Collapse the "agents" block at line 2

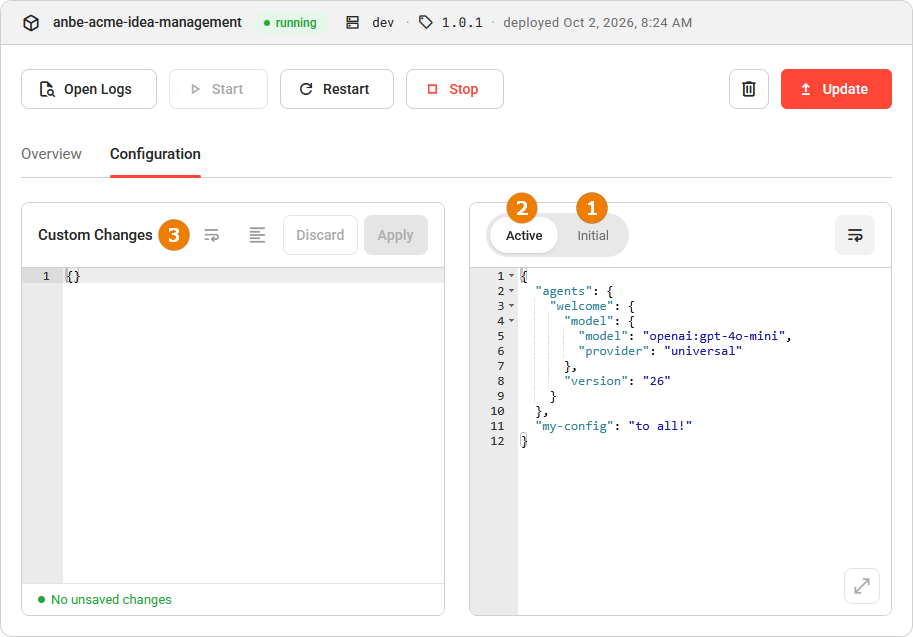pos(511,291)
